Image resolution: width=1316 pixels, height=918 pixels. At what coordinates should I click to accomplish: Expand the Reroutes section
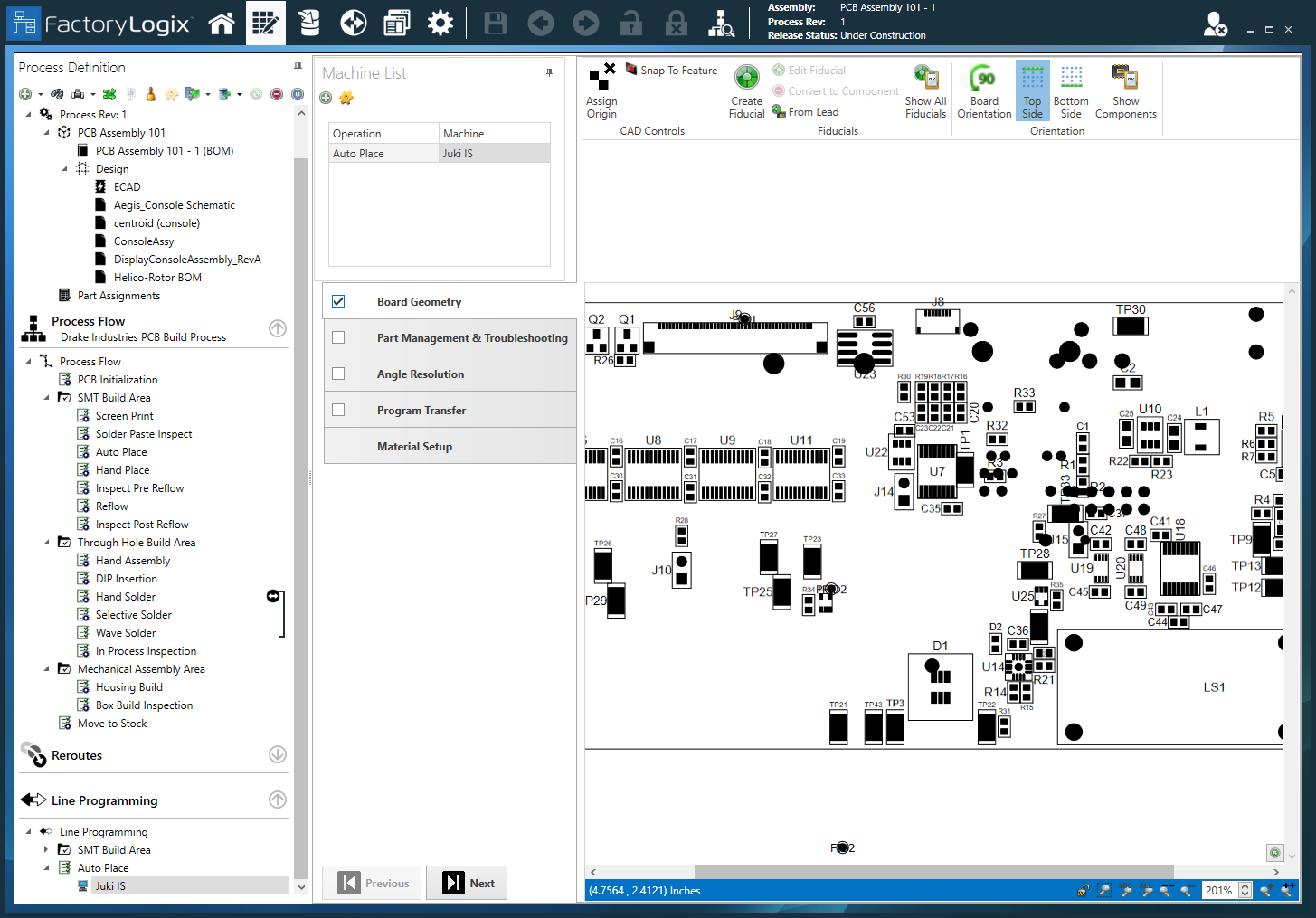point(278,754)
